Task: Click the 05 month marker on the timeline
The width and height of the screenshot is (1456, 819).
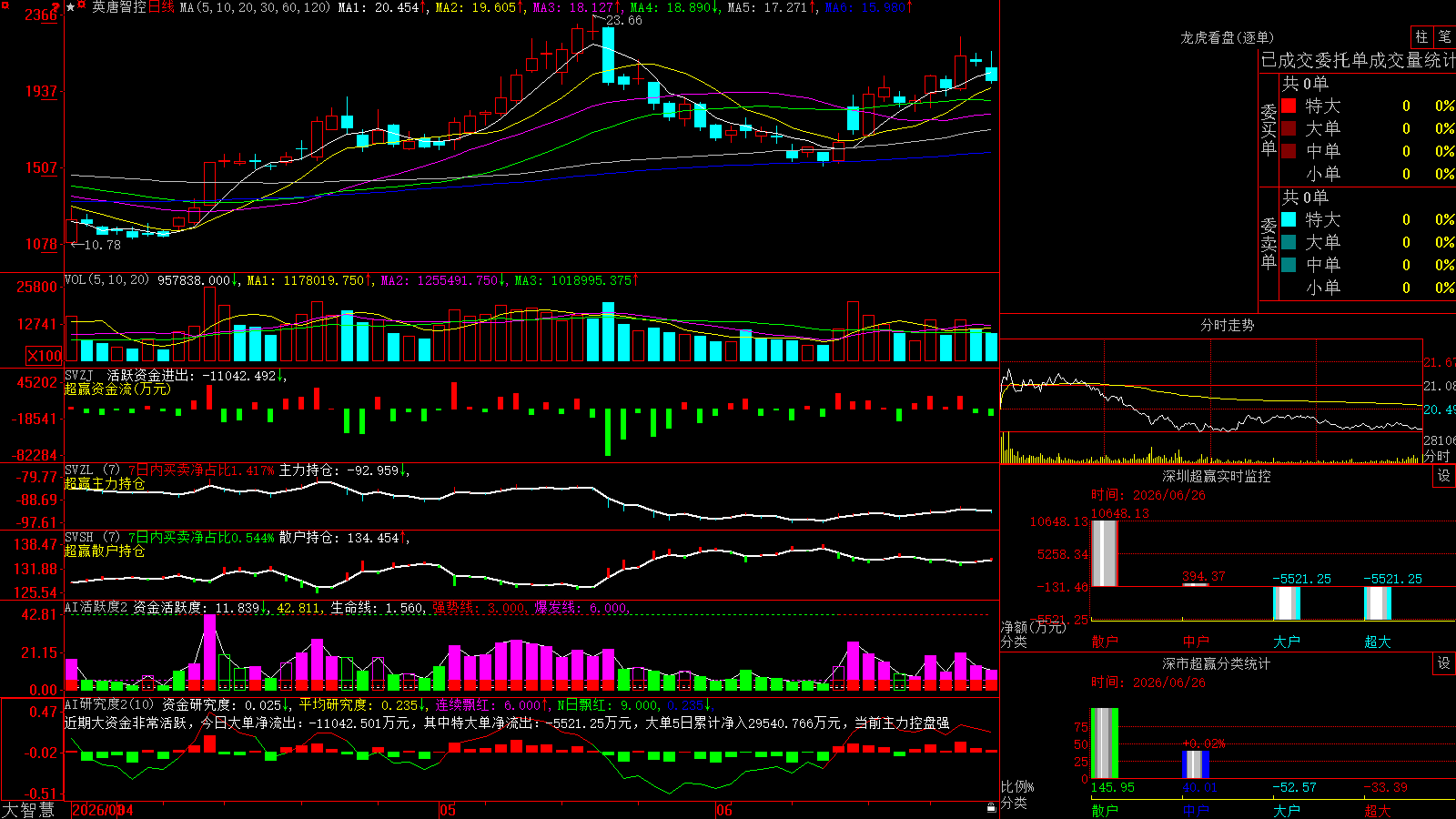Action: click(447, 810)
